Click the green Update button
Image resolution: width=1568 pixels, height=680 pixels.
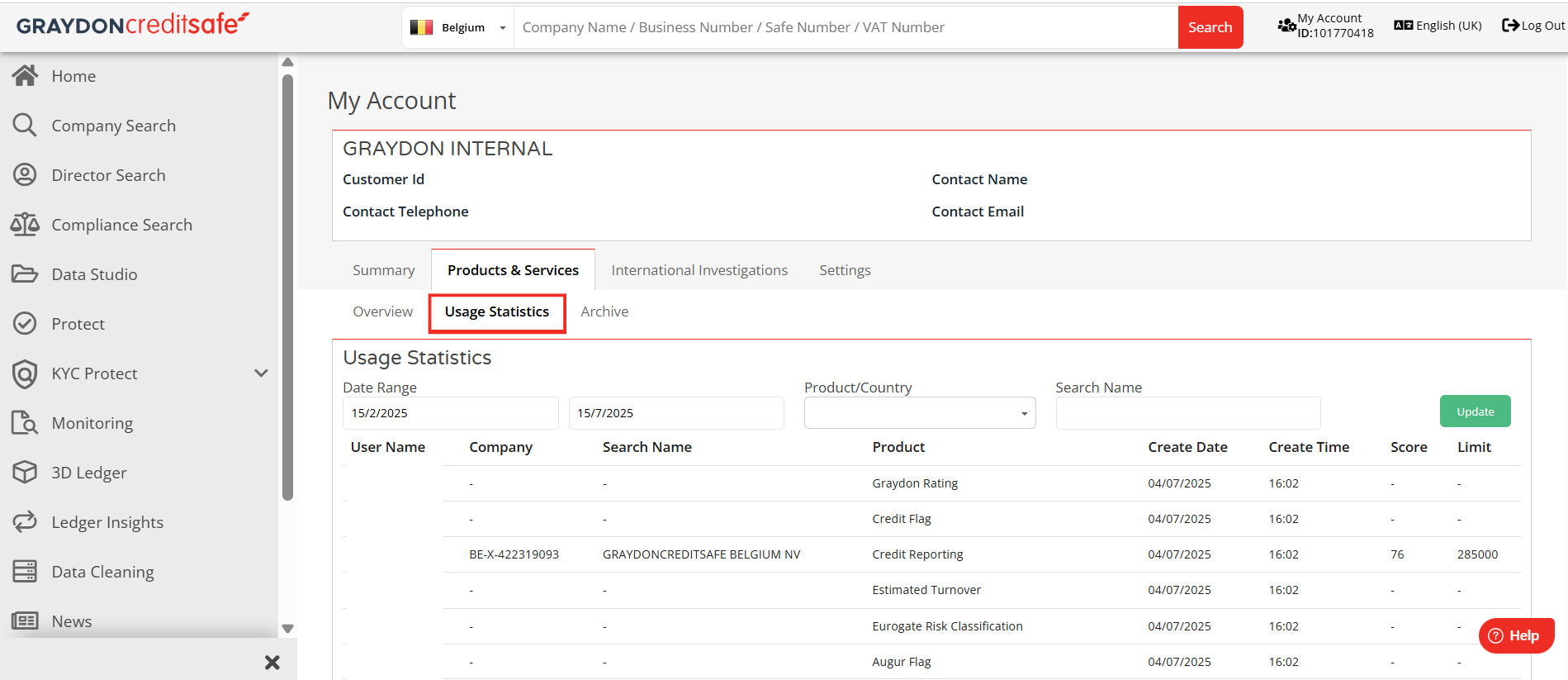(x=1475, y=411)
